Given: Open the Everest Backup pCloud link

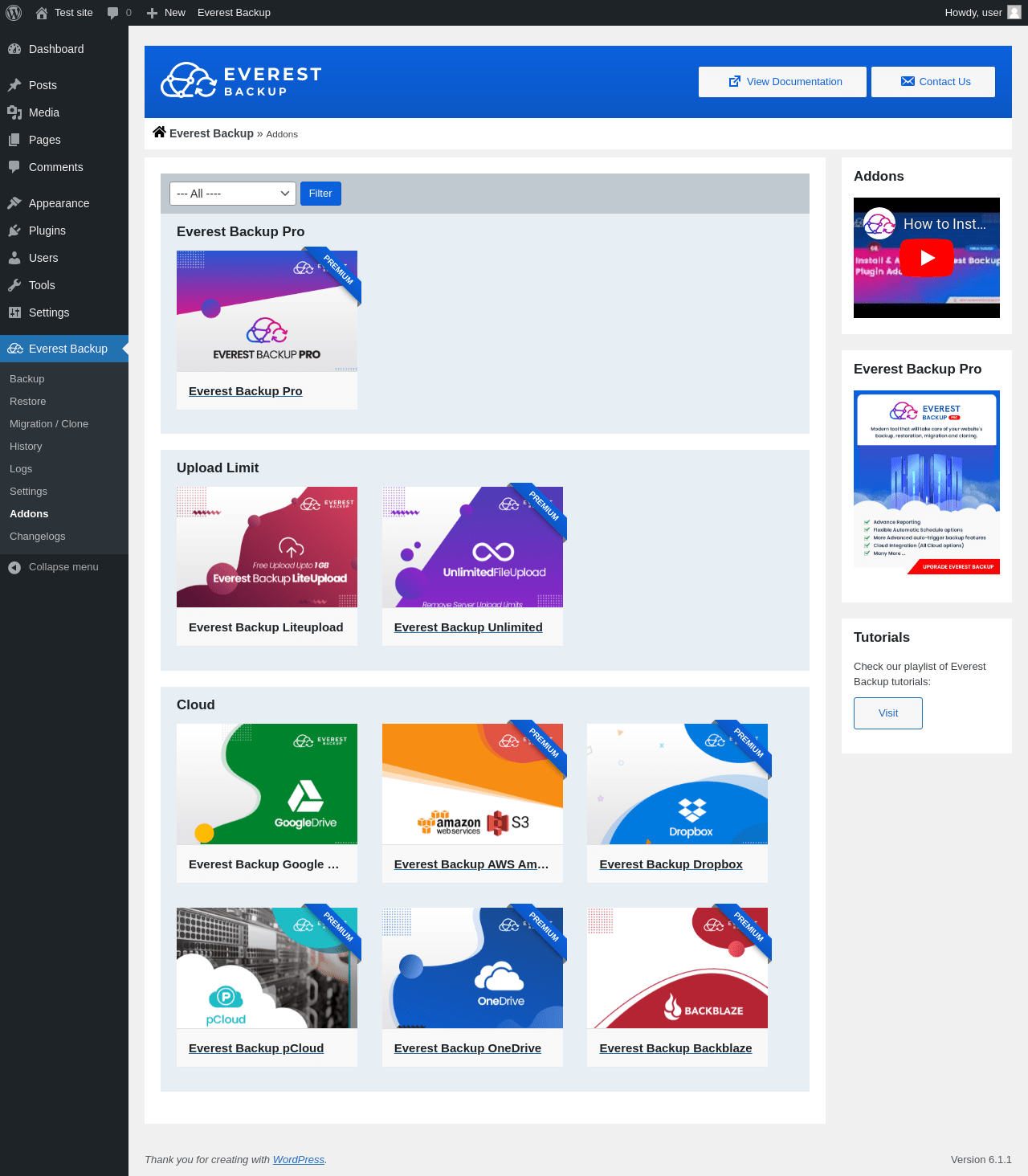Looking at the screenshot, I should pos(256,1048).
